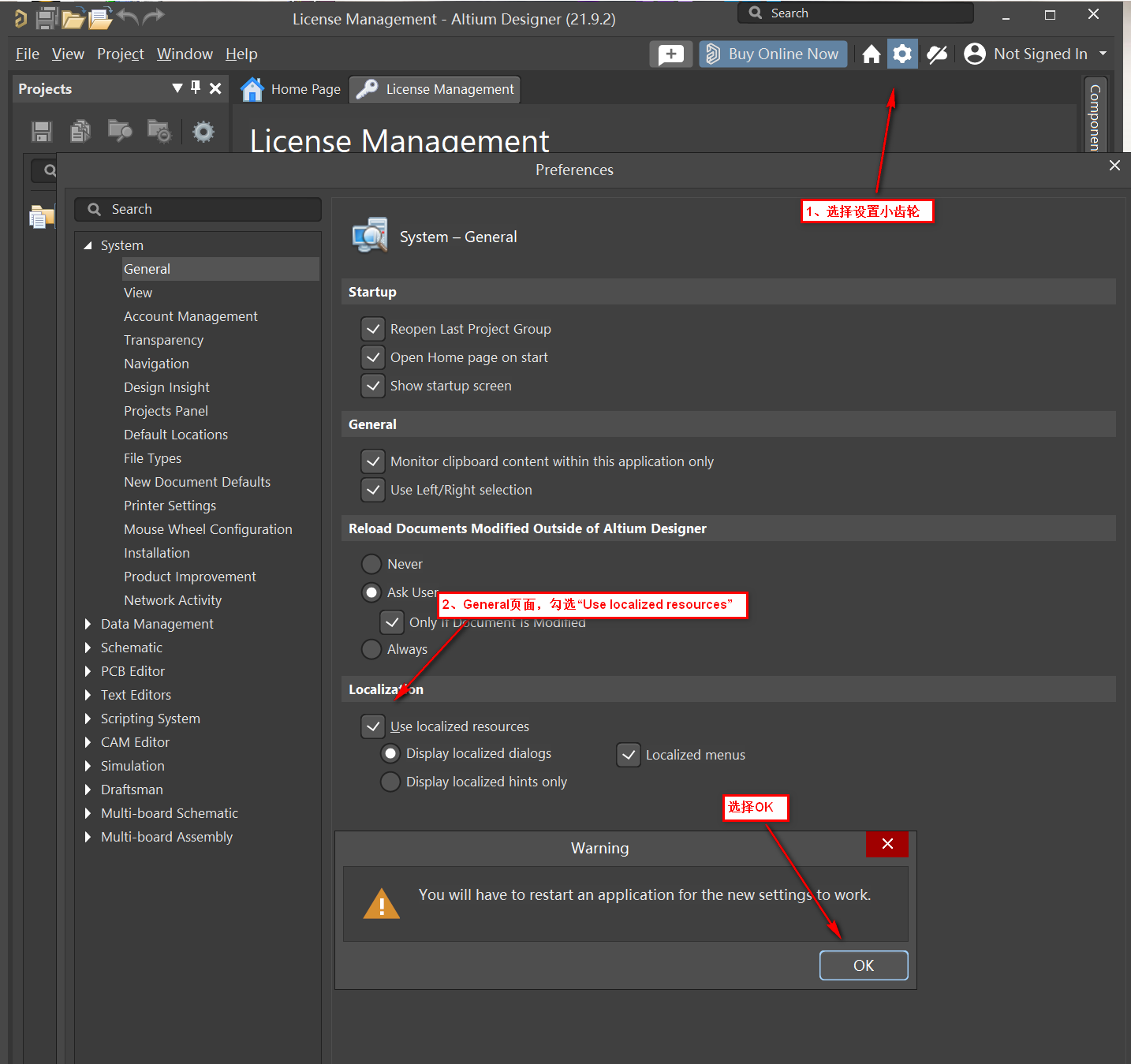1131x1064 pixels.
Task: Click the Preferences search field
Action: 198,209
